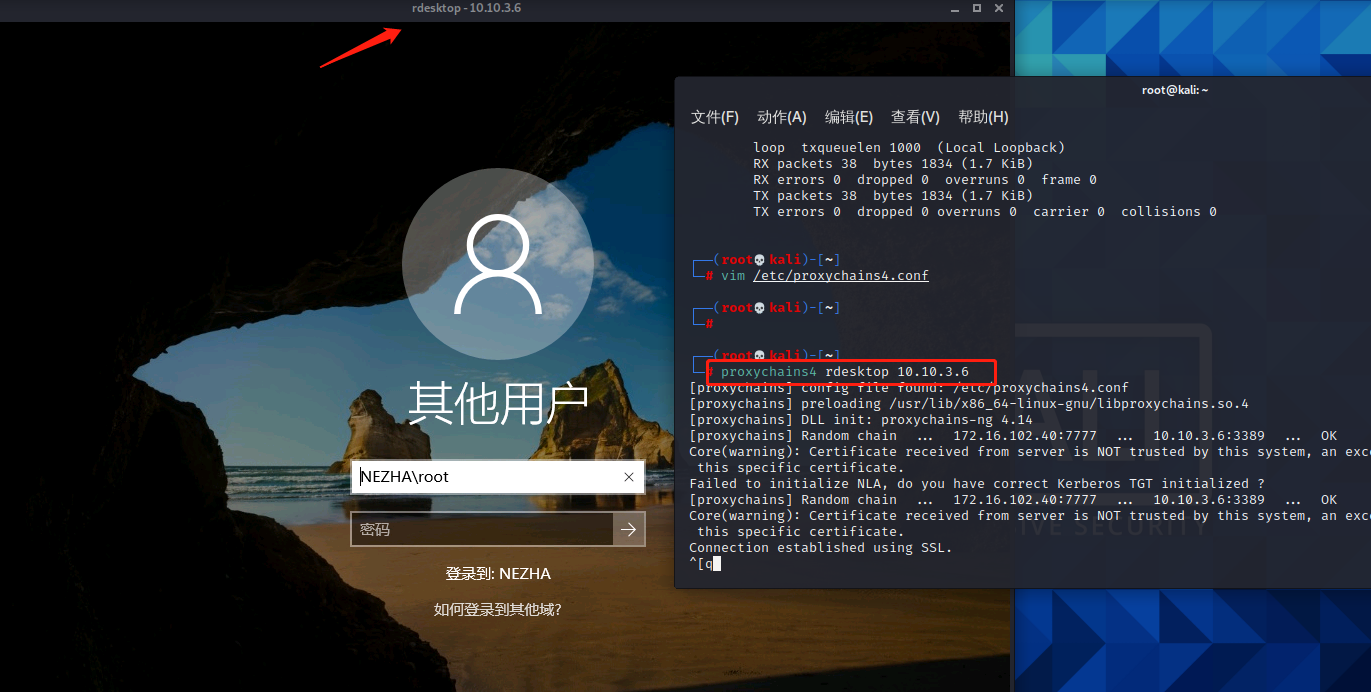Click the 'config file found' proxychains line
This screenshot has height=692, width=1371.
pos(909,387)
